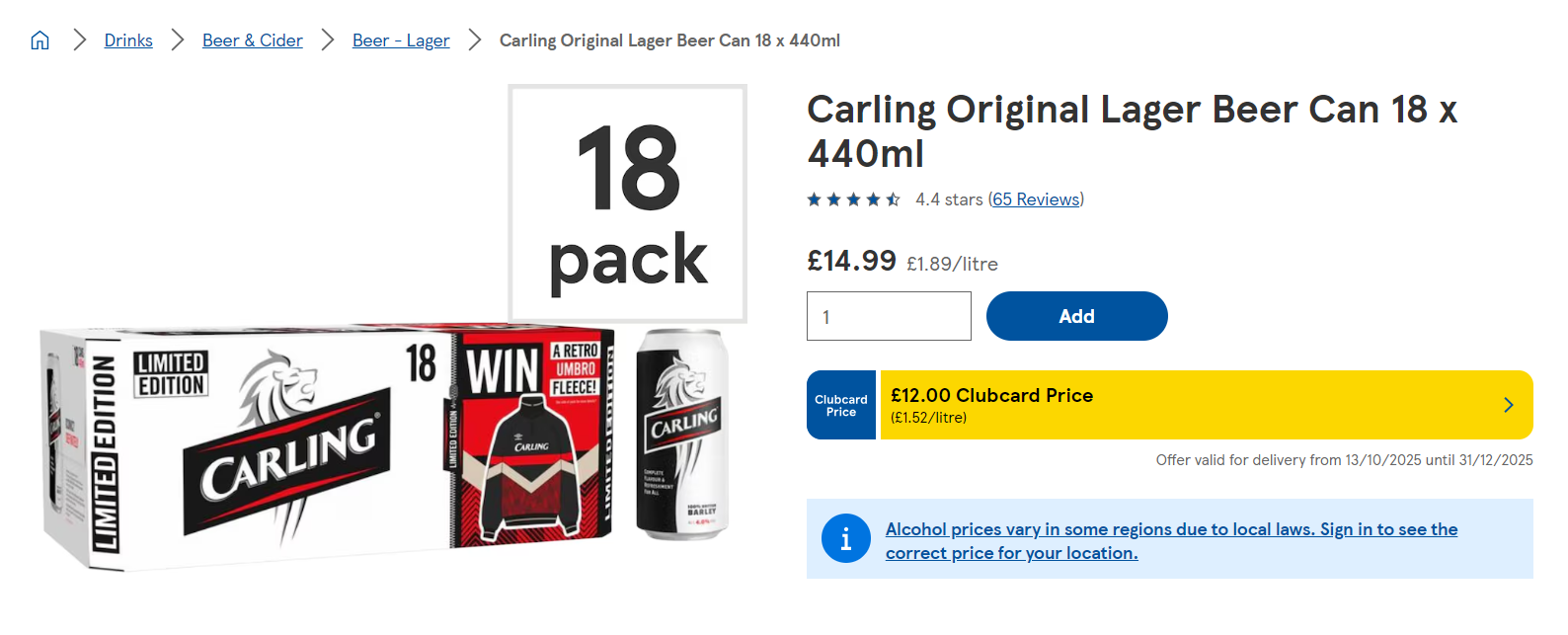Click the current product breadcrumb text
This screenshot has width=1568, height=635.
point(669,40)
